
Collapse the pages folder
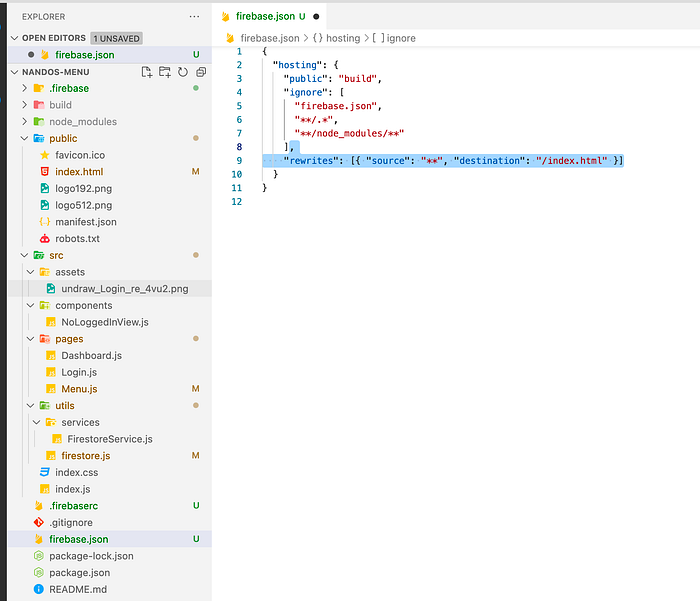pos(30,339)
